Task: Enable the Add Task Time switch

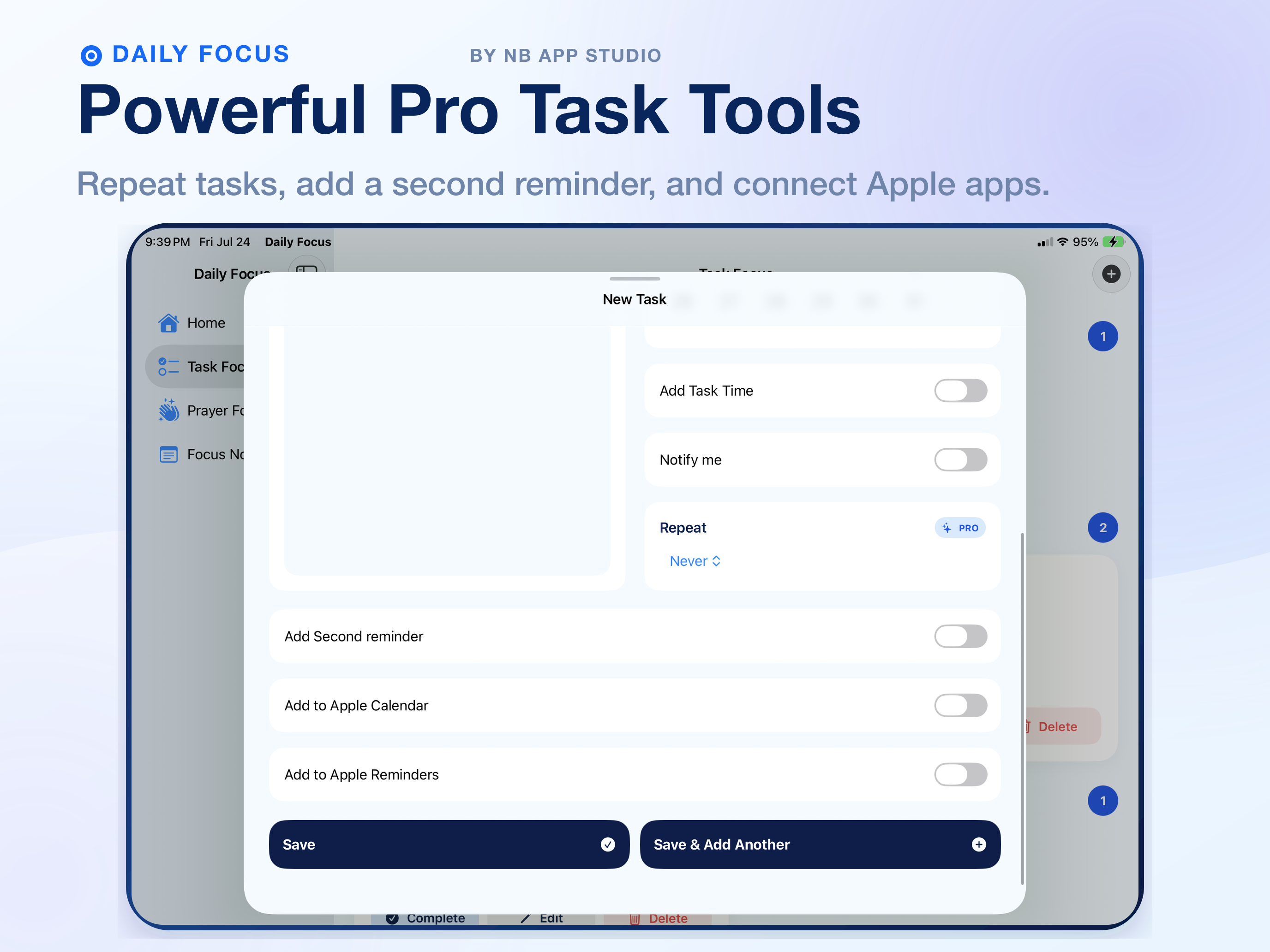Action: 960,391
